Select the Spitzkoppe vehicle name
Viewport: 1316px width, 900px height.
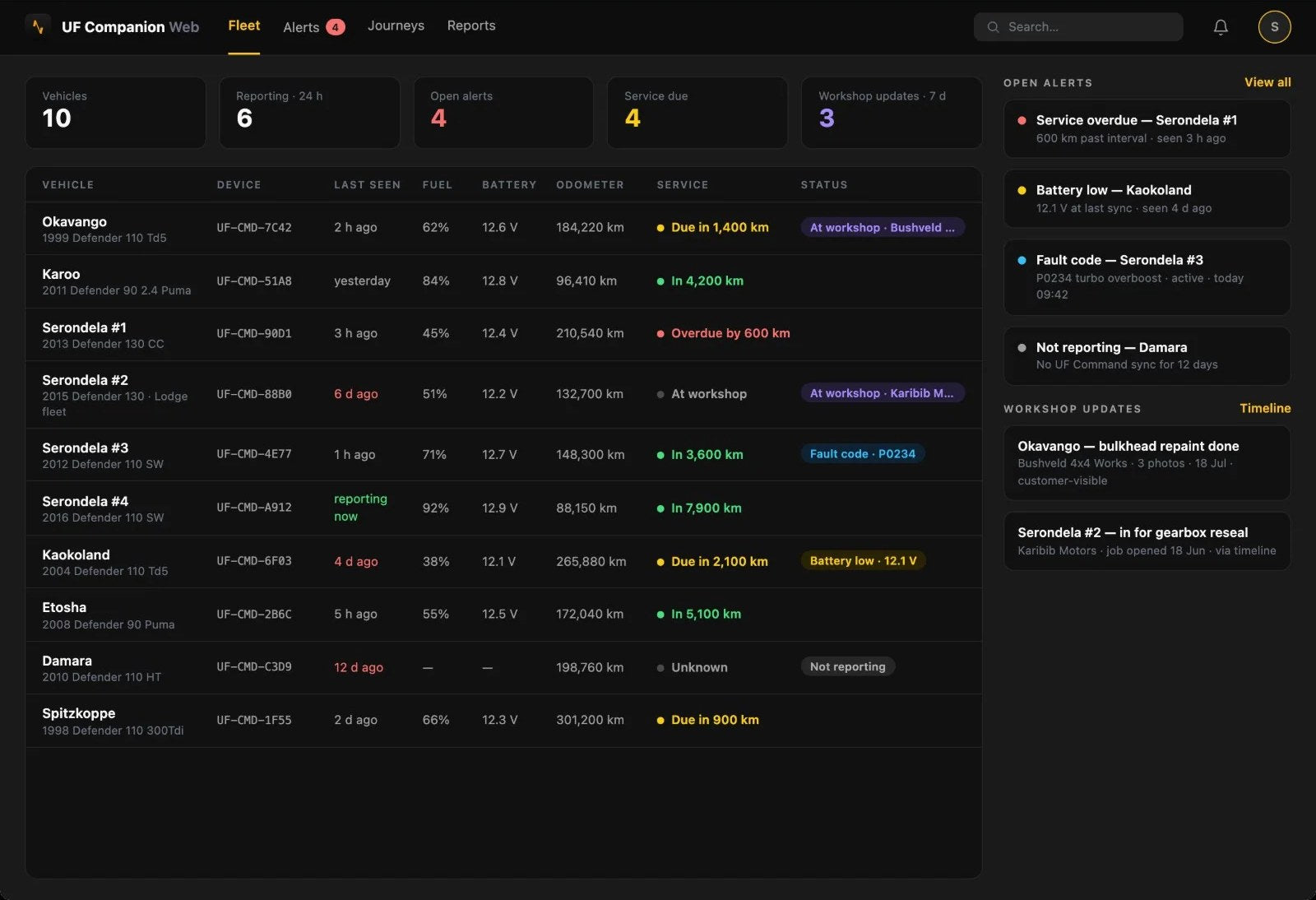pos(79,713)
